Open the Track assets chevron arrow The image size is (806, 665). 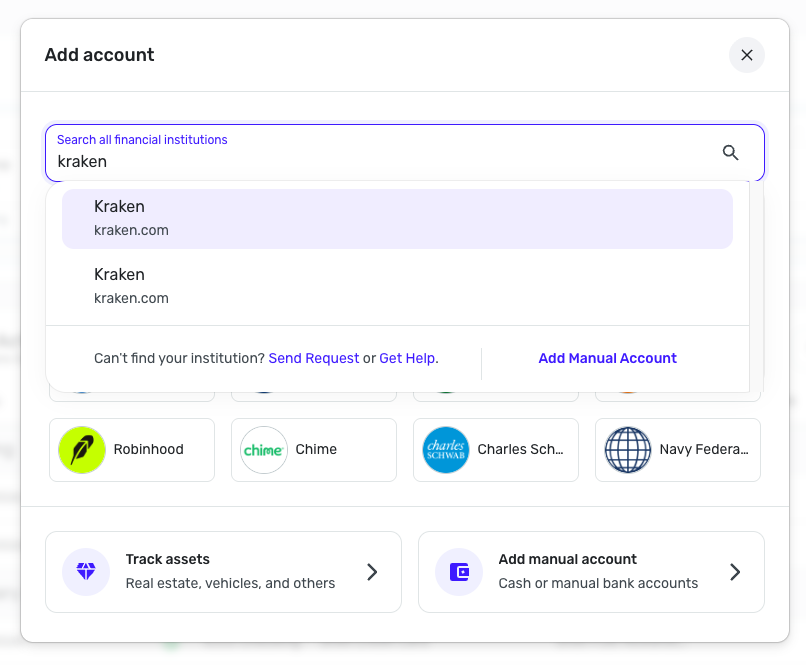(372, 572)
